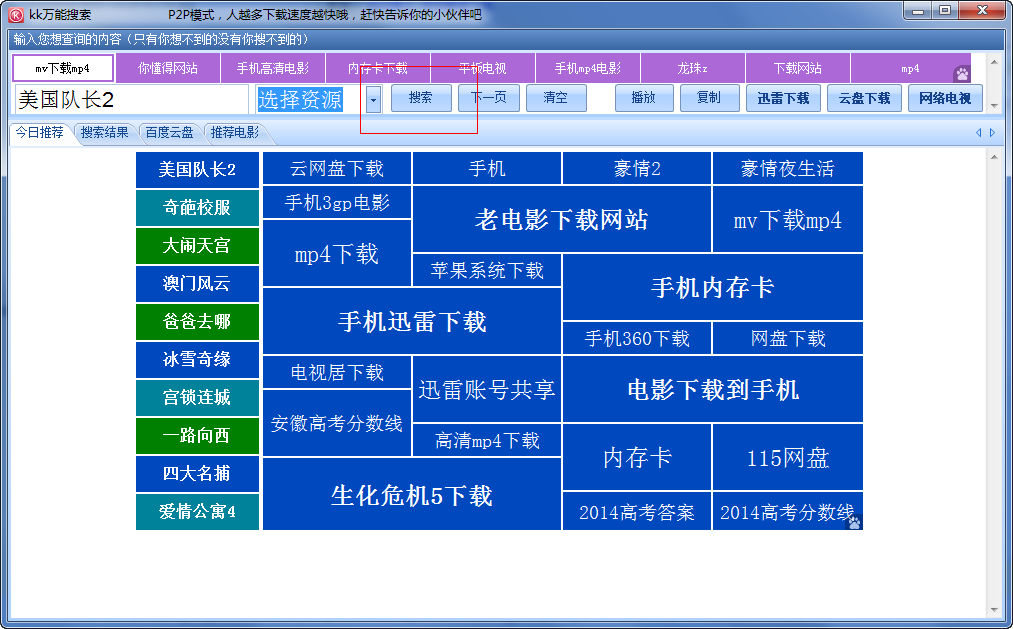Screen dimensions: 1013x629
Task: Click the 手机迅雷下载 tile
Action: pos(412,321)
